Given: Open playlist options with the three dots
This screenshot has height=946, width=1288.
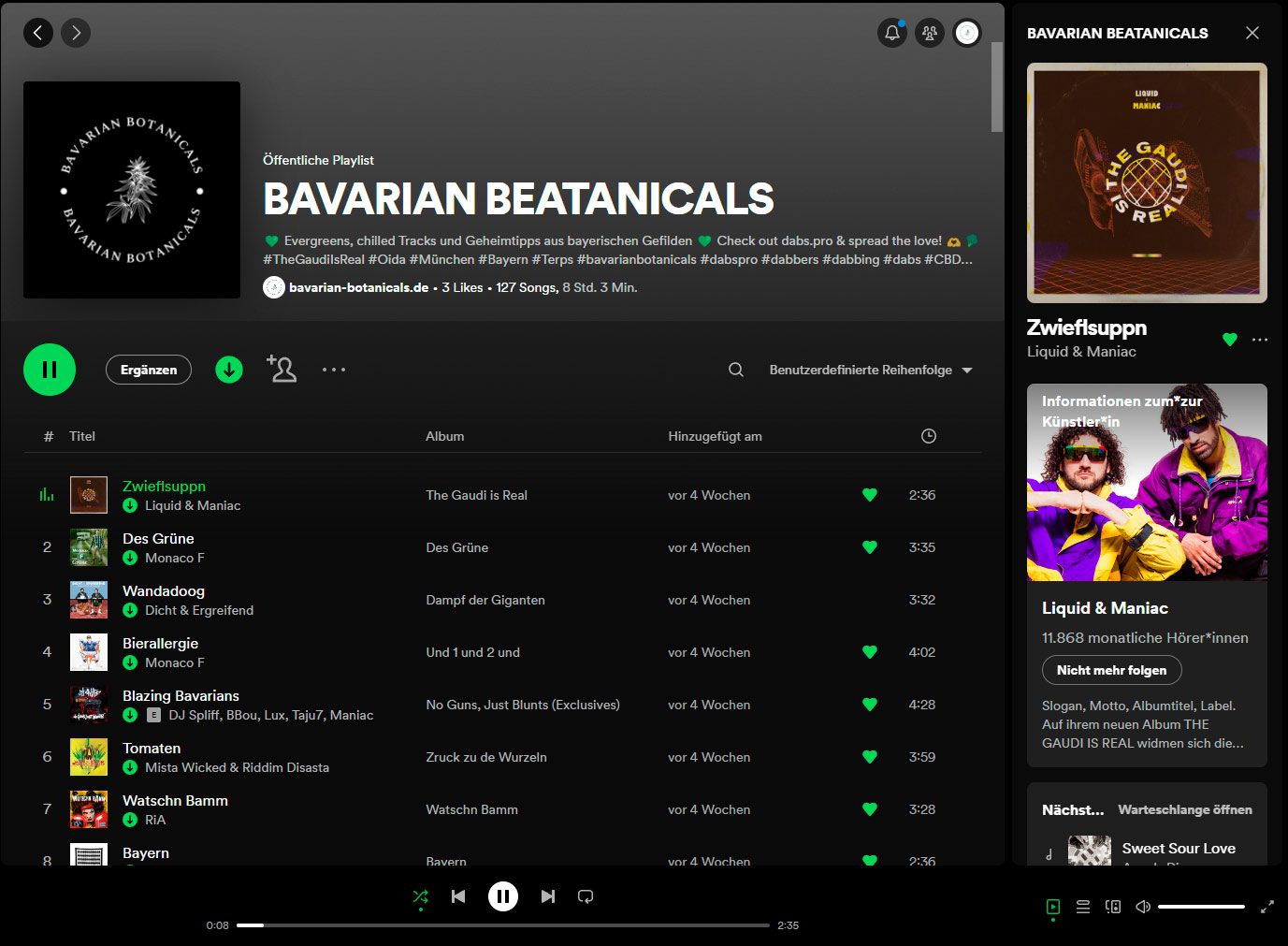Looking at the screenshot, I should pyautogui.click(x=334, y=370).
